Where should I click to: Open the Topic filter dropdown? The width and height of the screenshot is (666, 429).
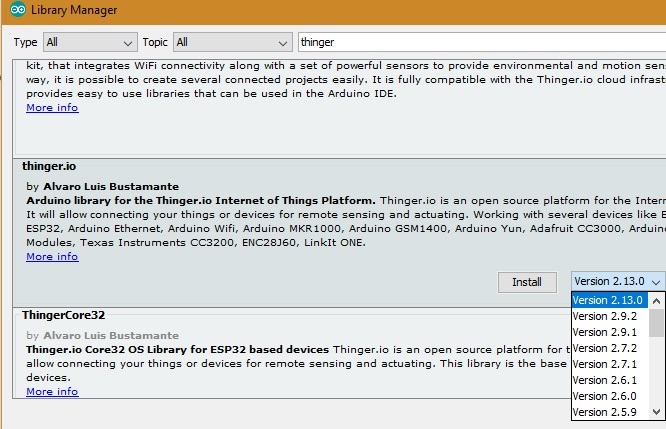pos(232,42)
